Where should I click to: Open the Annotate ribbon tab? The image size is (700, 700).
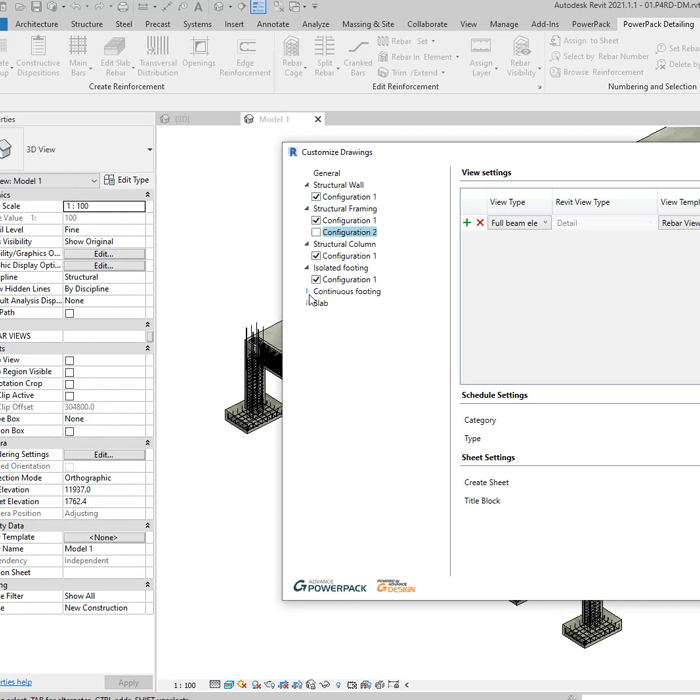pyautogui.click(x=273, y=24)
